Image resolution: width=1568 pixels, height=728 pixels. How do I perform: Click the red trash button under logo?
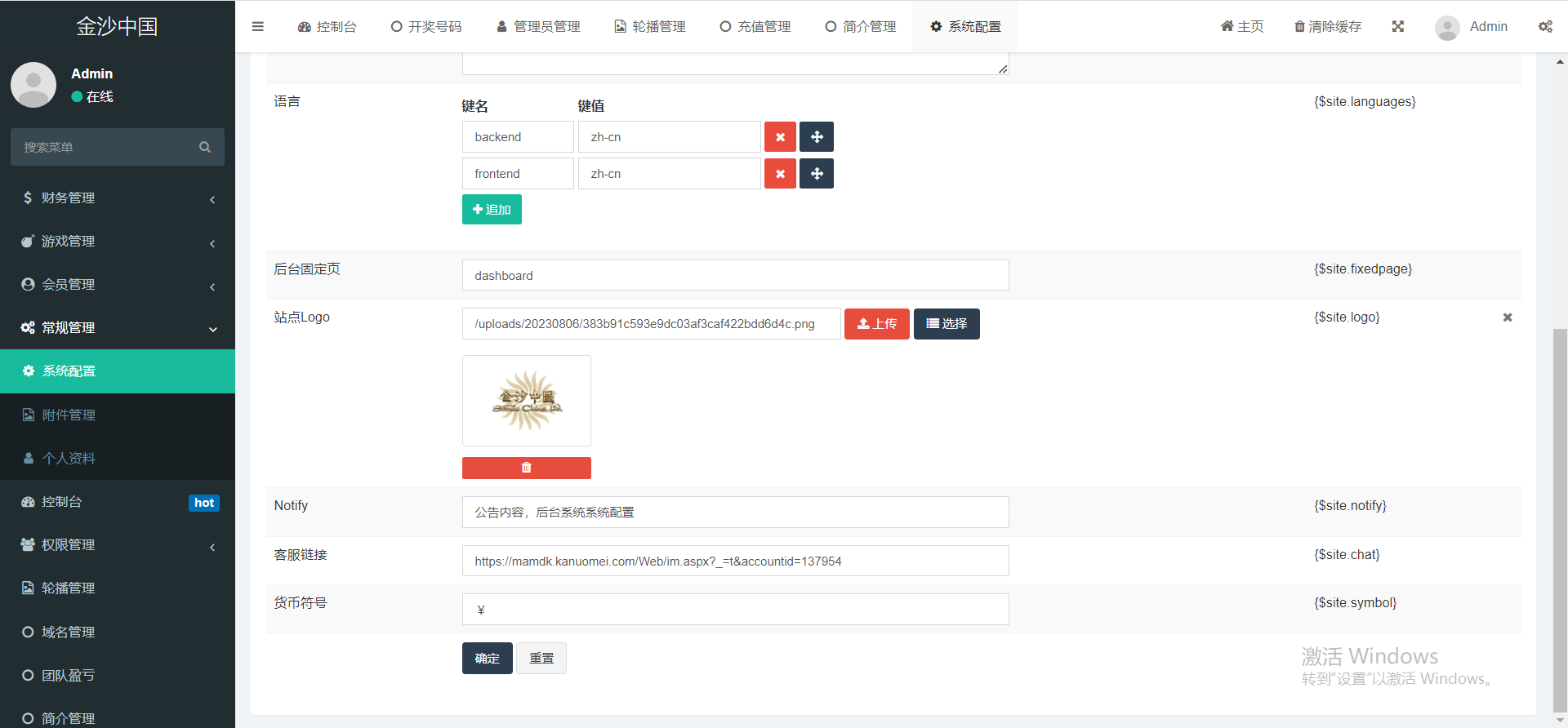(x=526, y=468)
